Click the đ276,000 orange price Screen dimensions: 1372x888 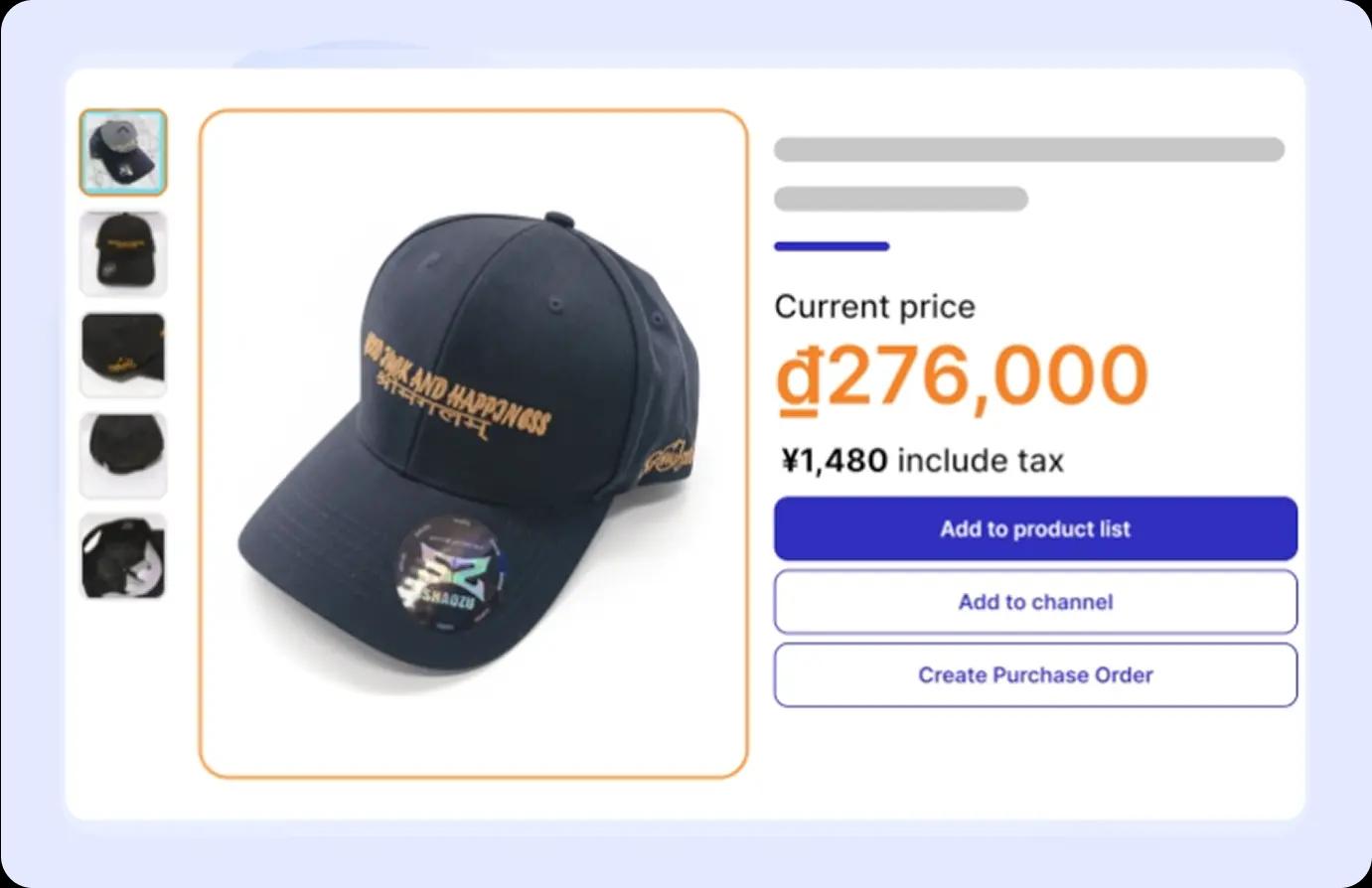(x=962, y=376)
